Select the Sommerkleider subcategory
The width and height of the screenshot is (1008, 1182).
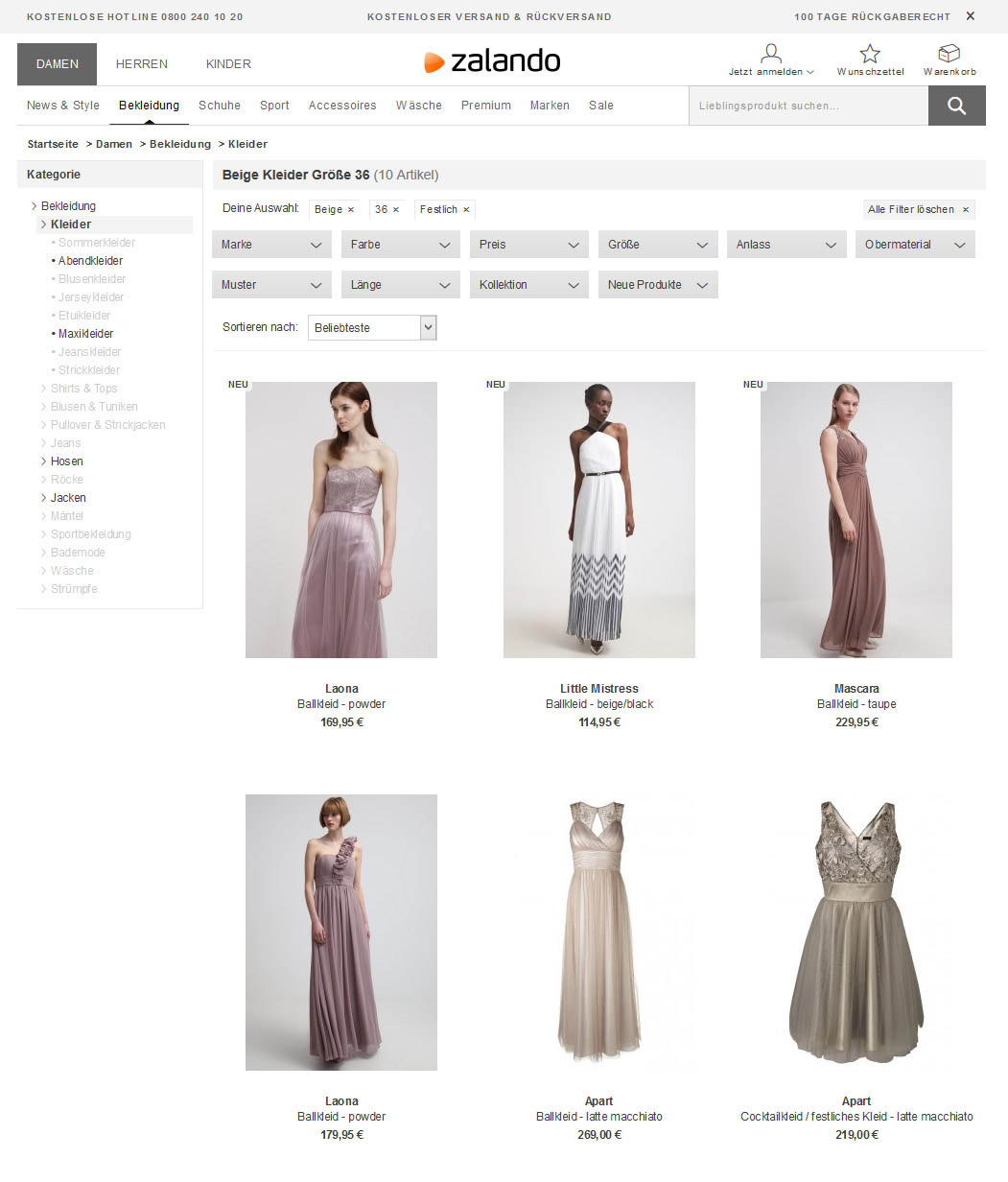[x=97, y=243]
